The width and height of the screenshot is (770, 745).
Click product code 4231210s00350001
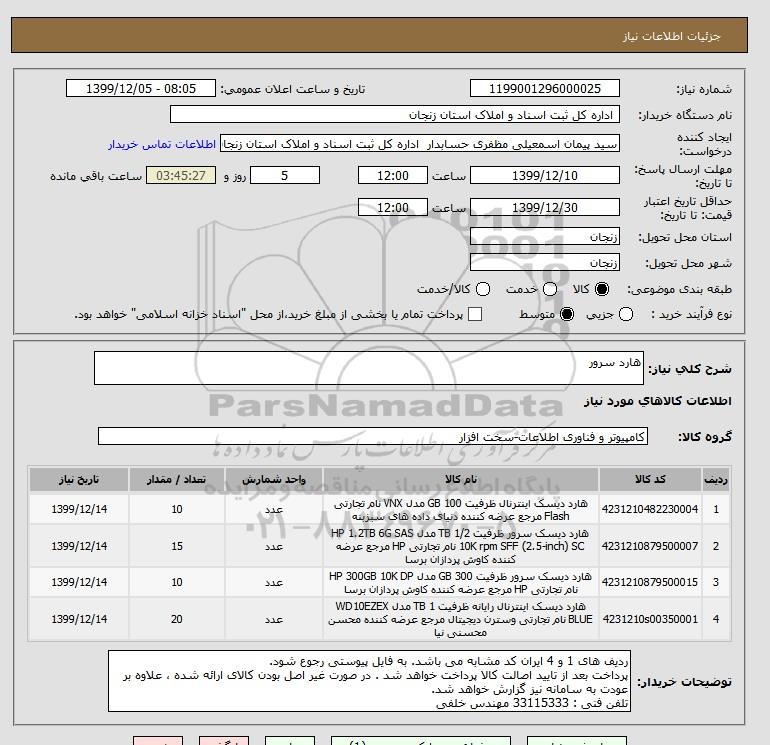[650, 619]
